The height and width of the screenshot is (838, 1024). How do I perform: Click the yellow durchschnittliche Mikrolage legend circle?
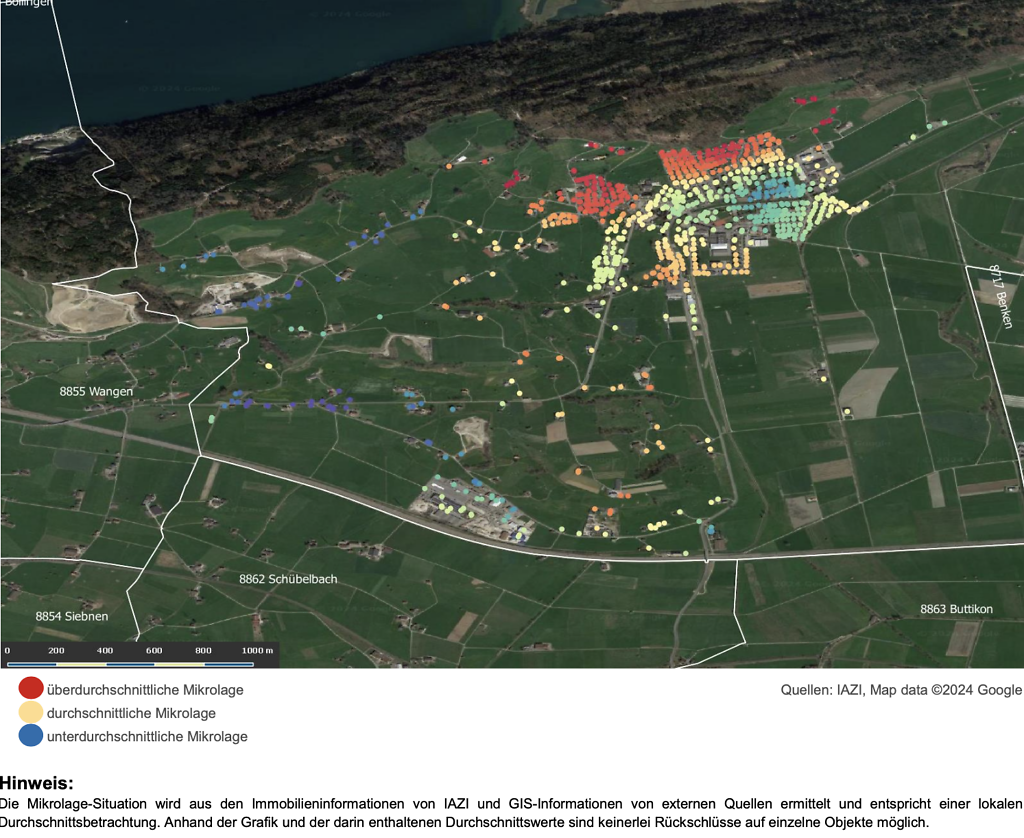(31, 712)
